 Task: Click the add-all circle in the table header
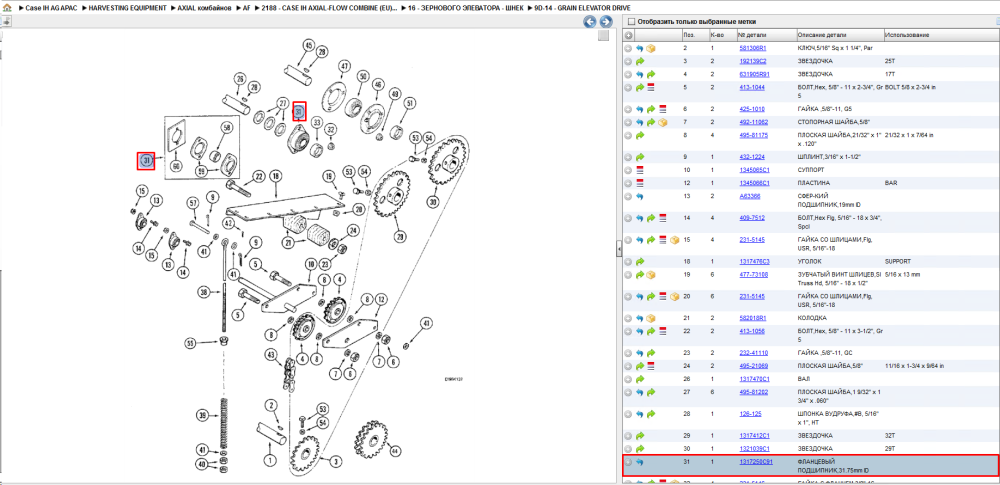pyautogui.click(x=628, y=35)
